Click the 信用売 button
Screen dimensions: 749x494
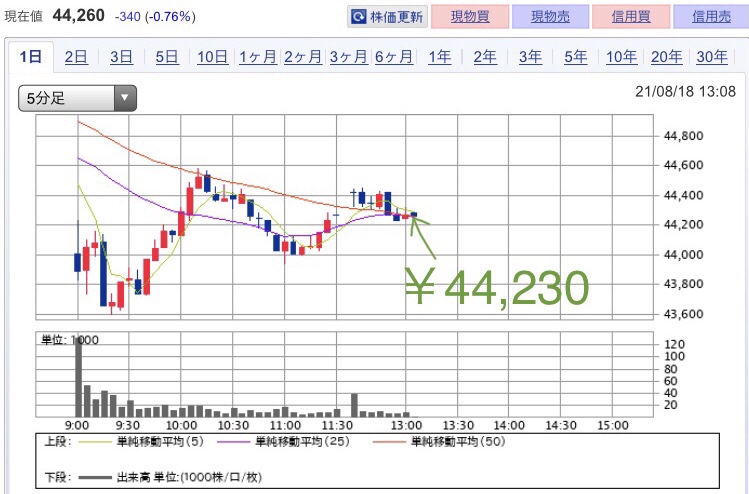710,17
